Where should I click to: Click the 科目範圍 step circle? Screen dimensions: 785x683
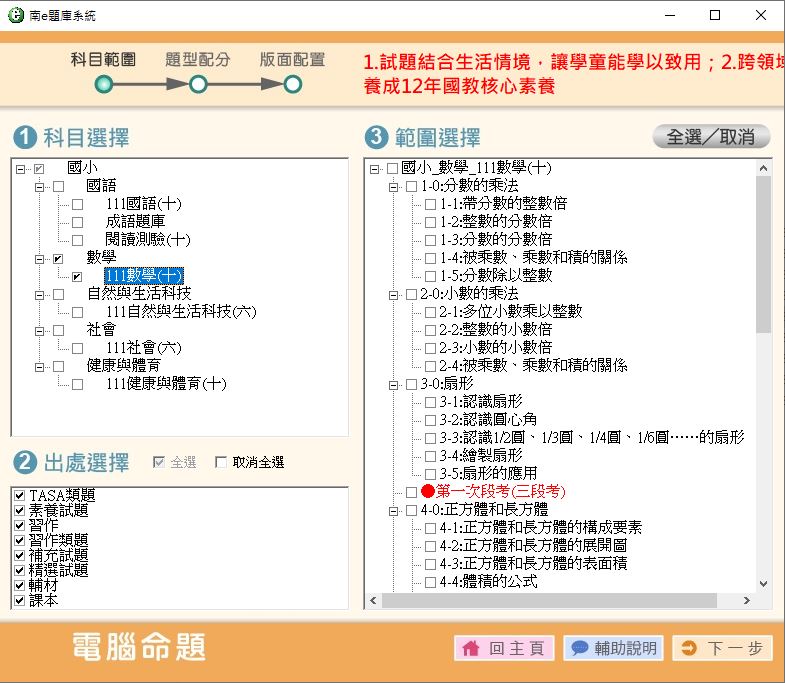[104, 84]
